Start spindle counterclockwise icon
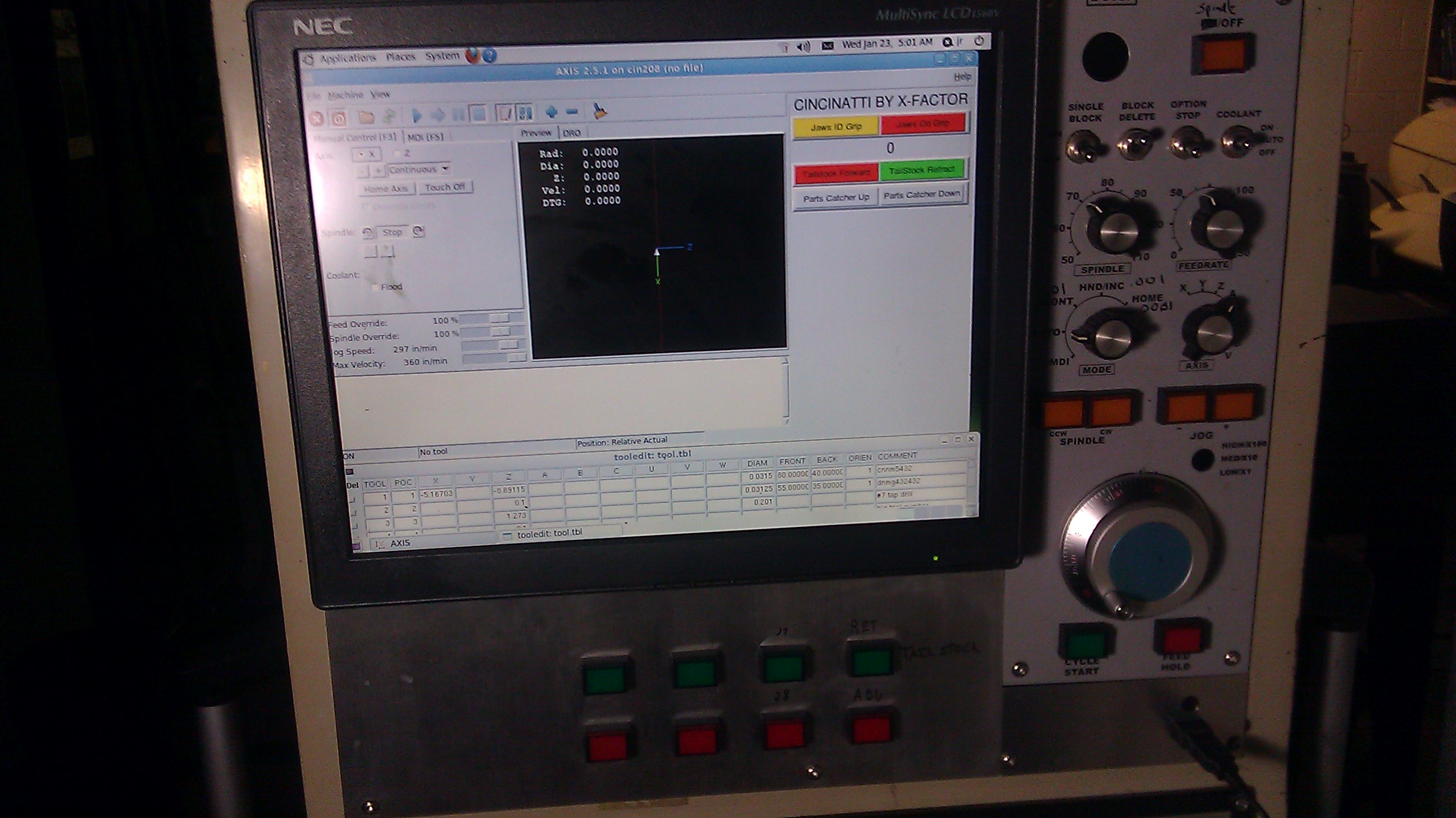This screenshot has width=1456, height=818. 367,233
